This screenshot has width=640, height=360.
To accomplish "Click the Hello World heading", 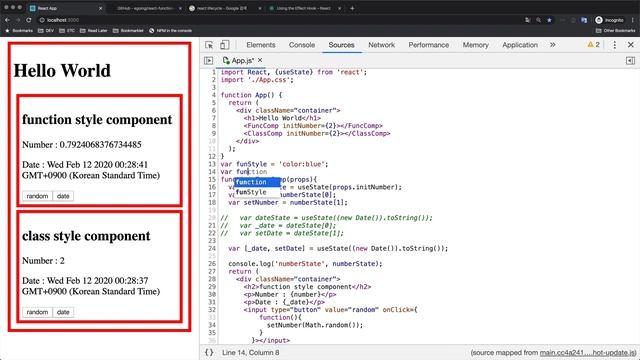I will point(62,70).
